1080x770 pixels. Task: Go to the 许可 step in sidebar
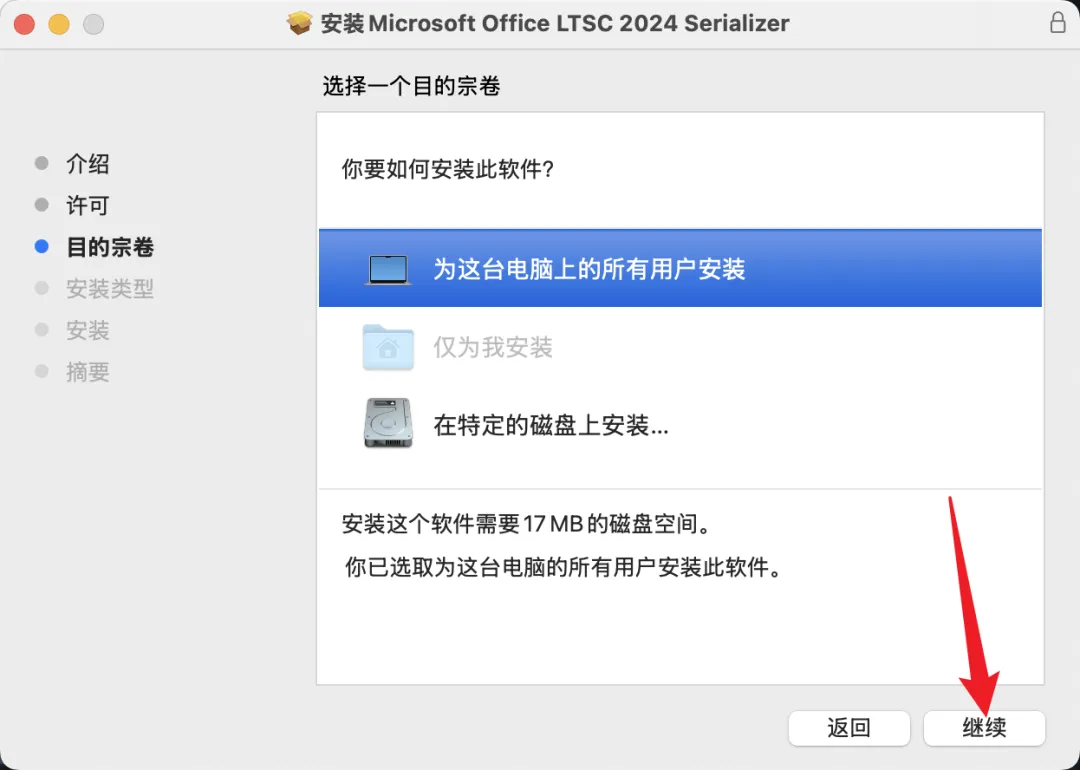click(x=87, y=205)
